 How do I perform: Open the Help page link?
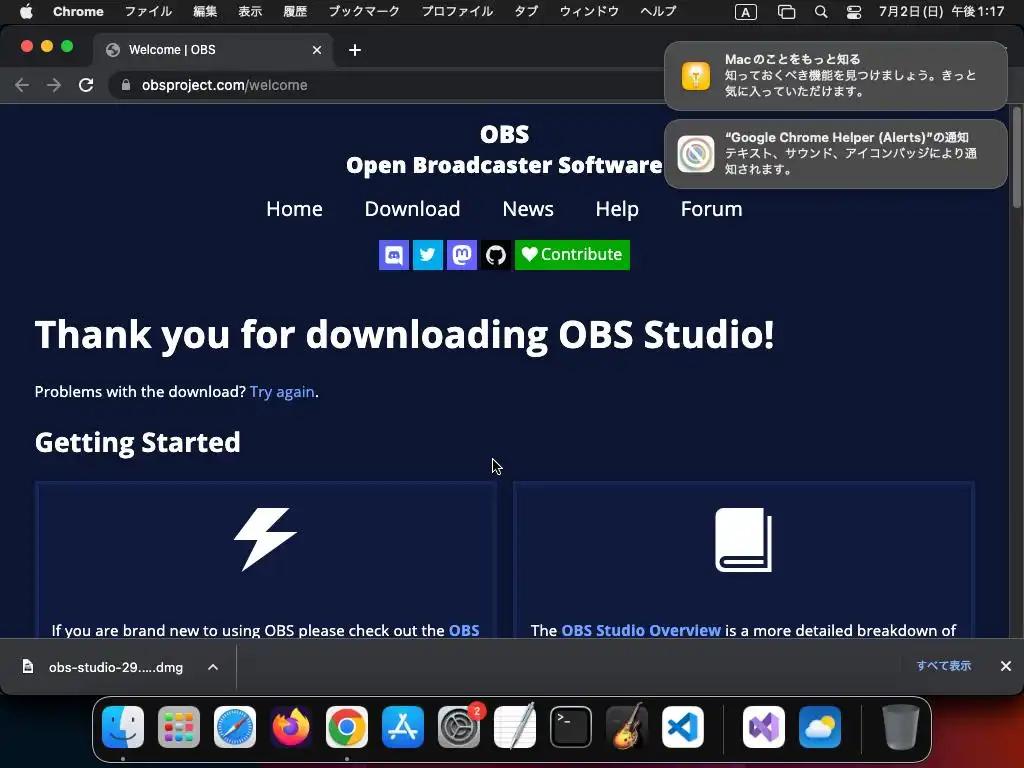tap(617, 209)
